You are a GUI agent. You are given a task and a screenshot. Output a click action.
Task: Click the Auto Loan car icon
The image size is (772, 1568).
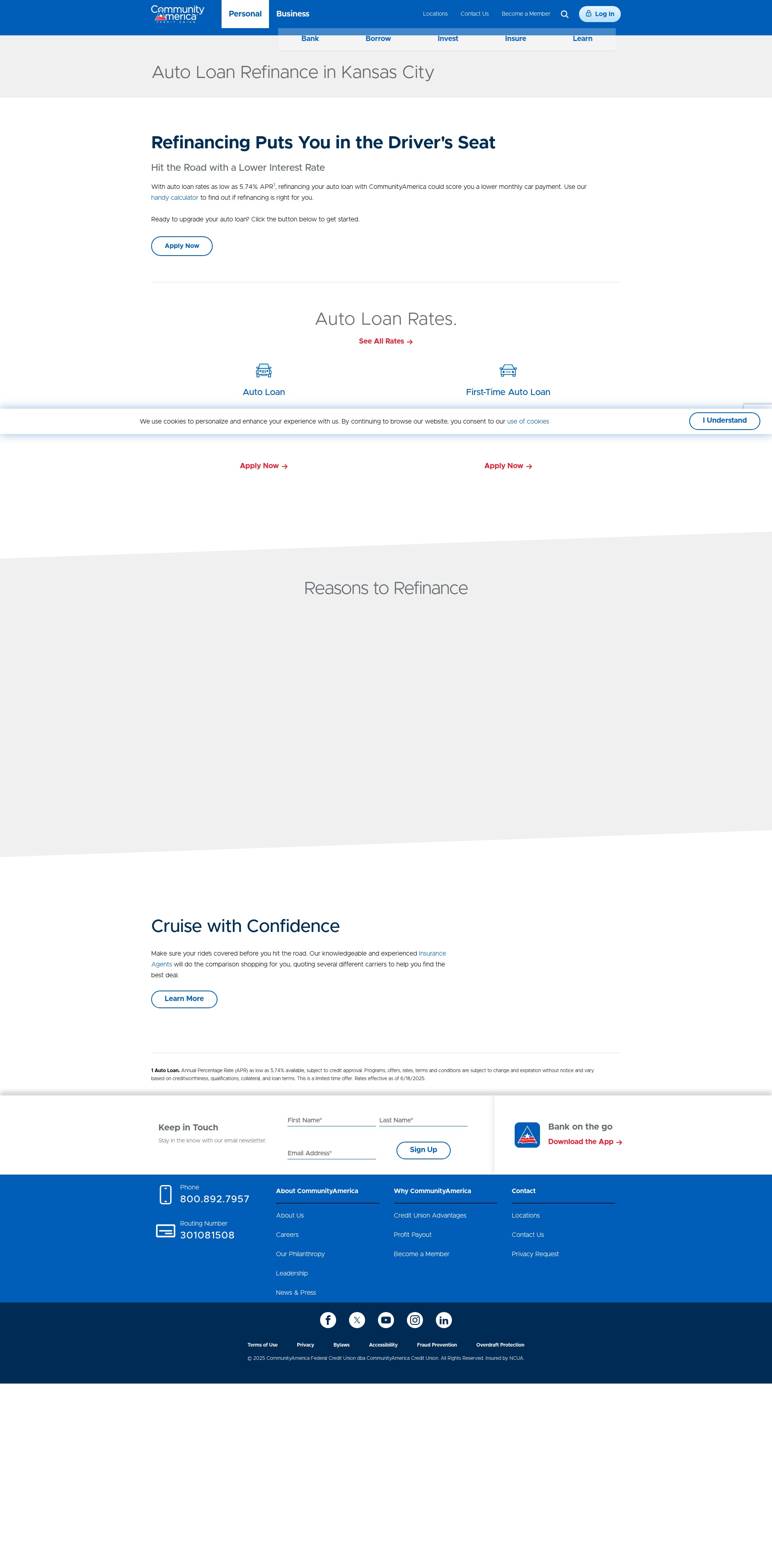coord(264,370)
